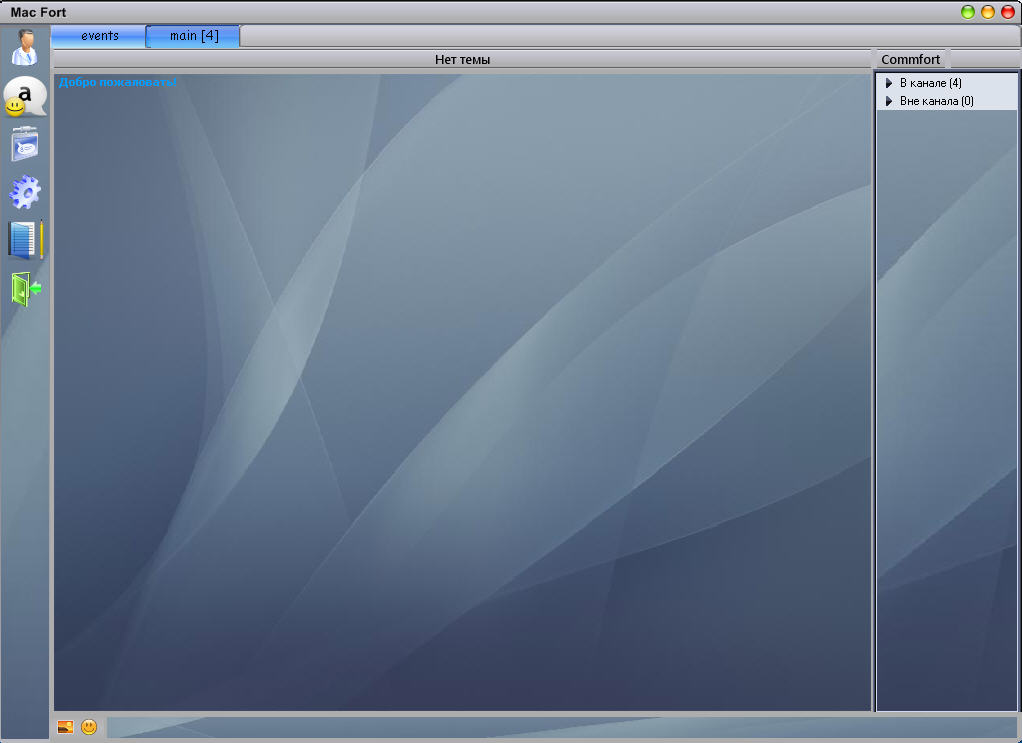
Task: Switch to the events tab
Action: pos(99,36)
